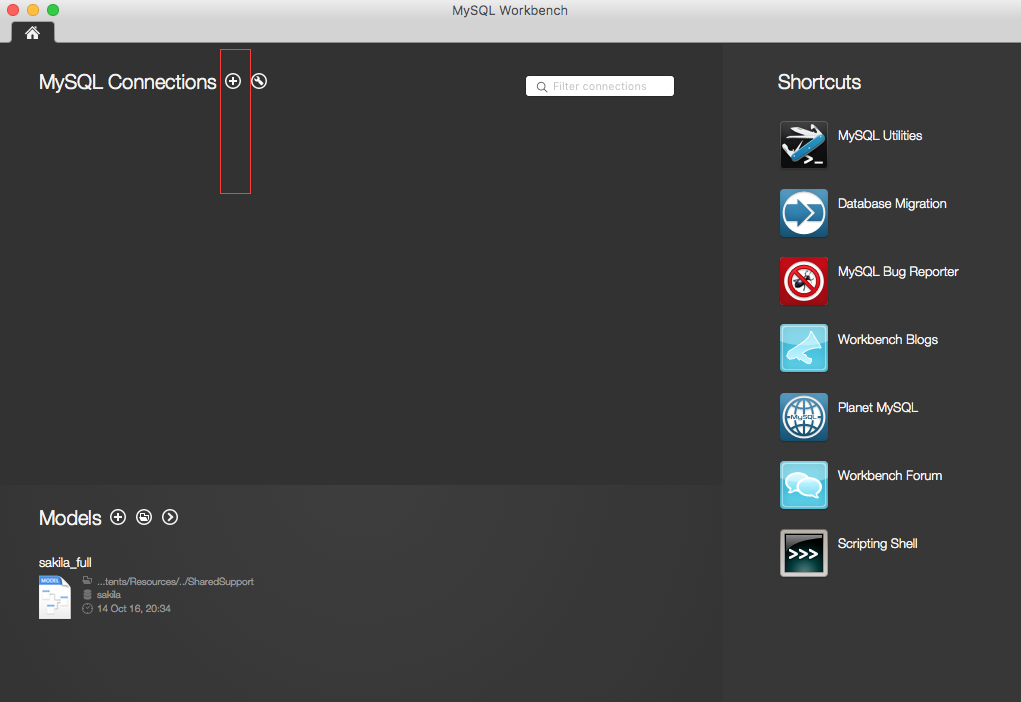Click the Filter connections search field
The height and width of the screenshot is (702, 1021).
(600, 86)
